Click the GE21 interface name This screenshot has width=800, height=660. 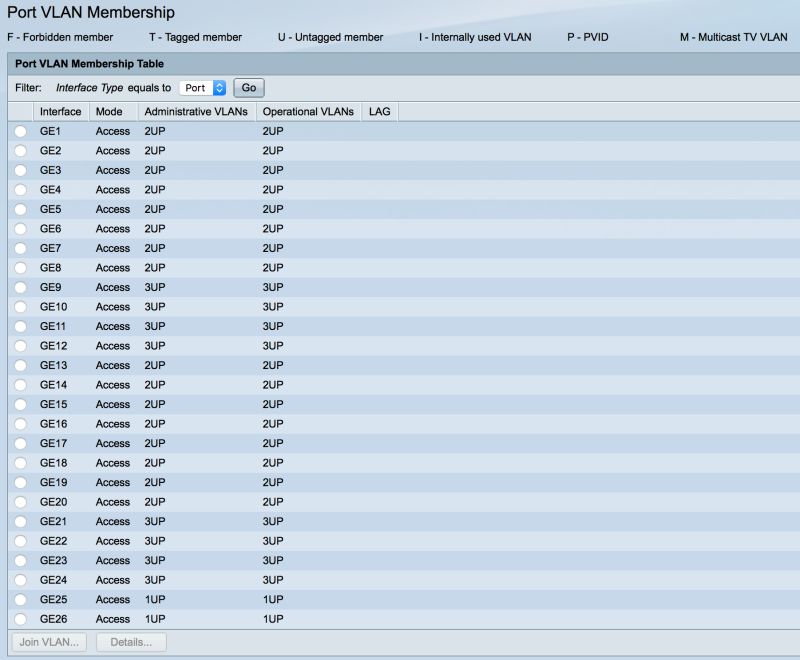tap(53, 522)
